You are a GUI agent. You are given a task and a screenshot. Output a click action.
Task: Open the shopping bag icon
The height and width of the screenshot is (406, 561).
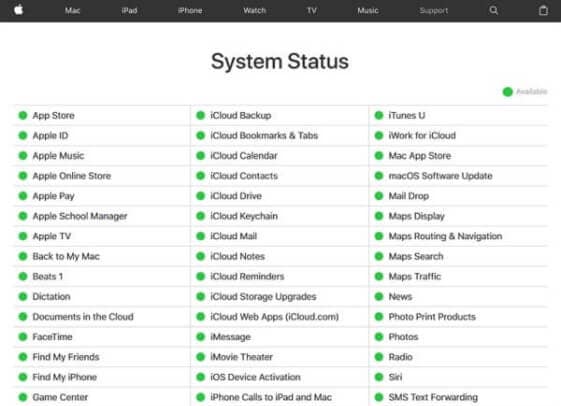pos(543,10)
